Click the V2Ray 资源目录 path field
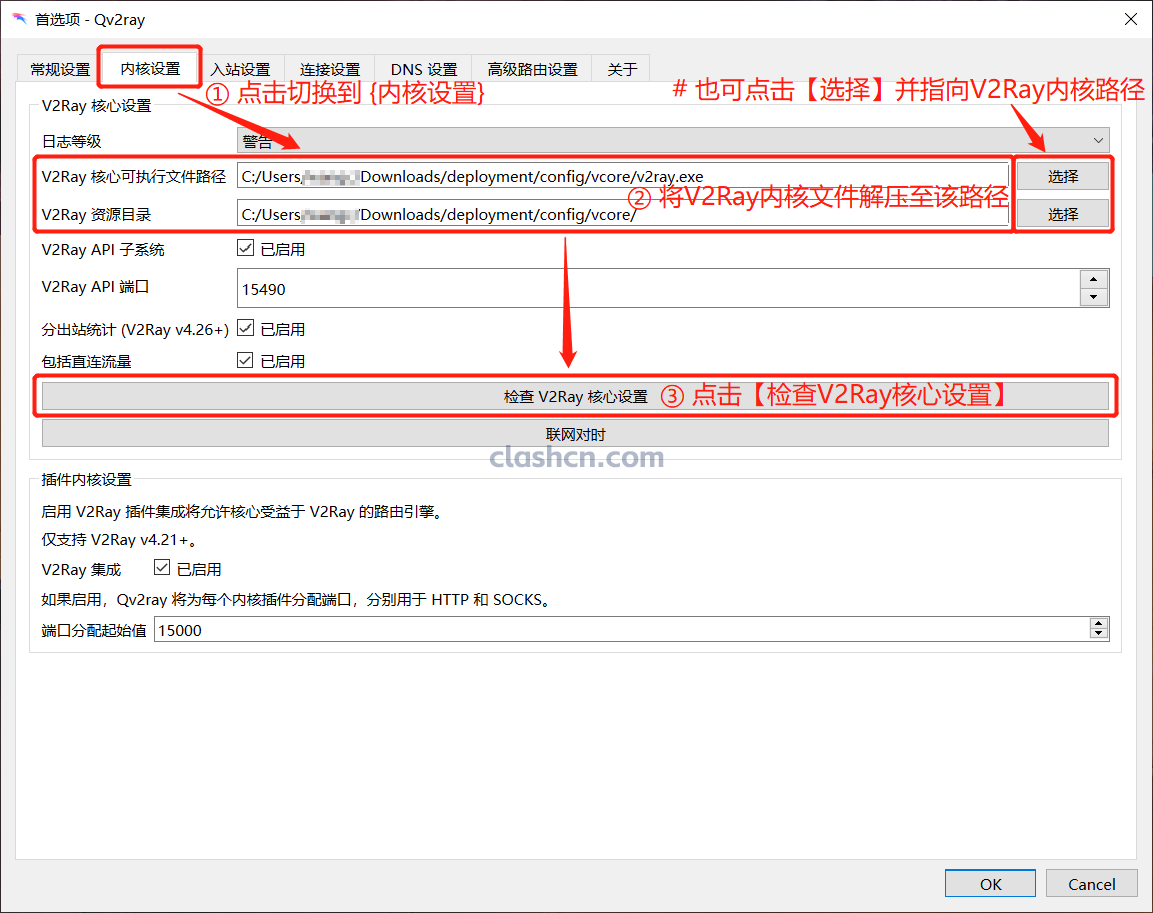 622,215
